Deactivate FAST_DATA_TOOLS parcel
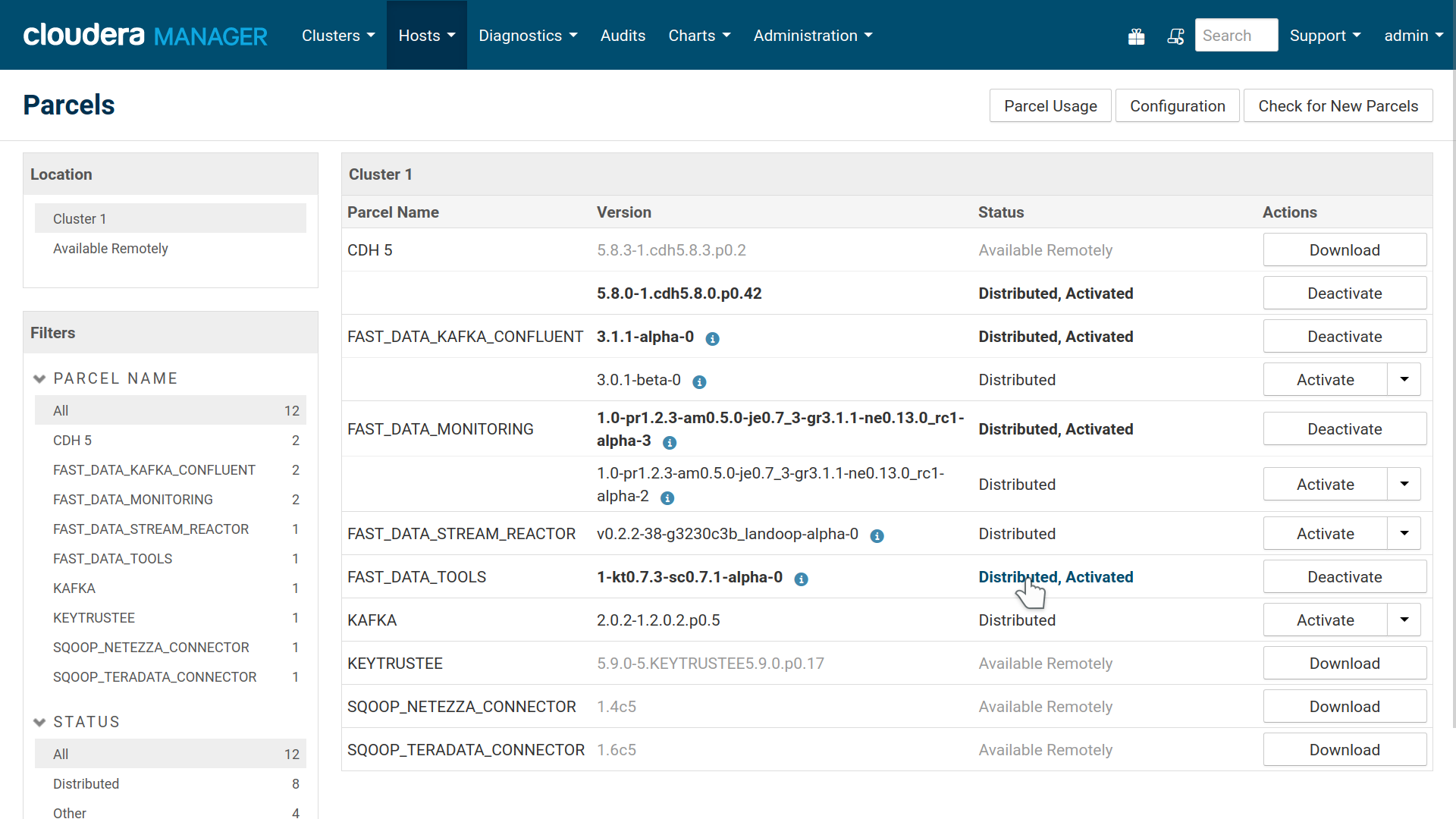The height and width of the screenshot is (819, 1456). click(x=1345, y=576)
